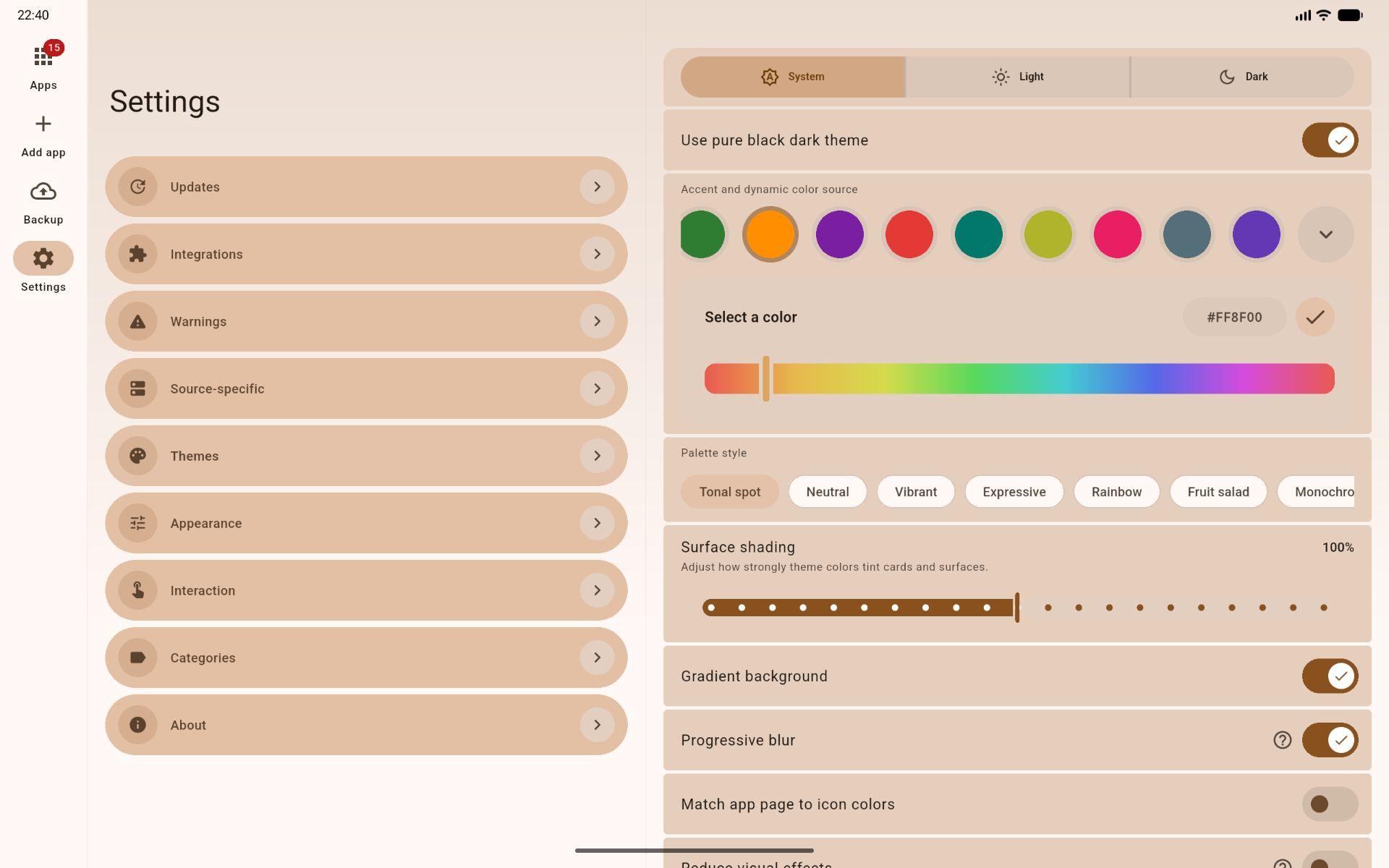Click the Appearance sliders icon

pyautogui.click(x=137, y=523)
